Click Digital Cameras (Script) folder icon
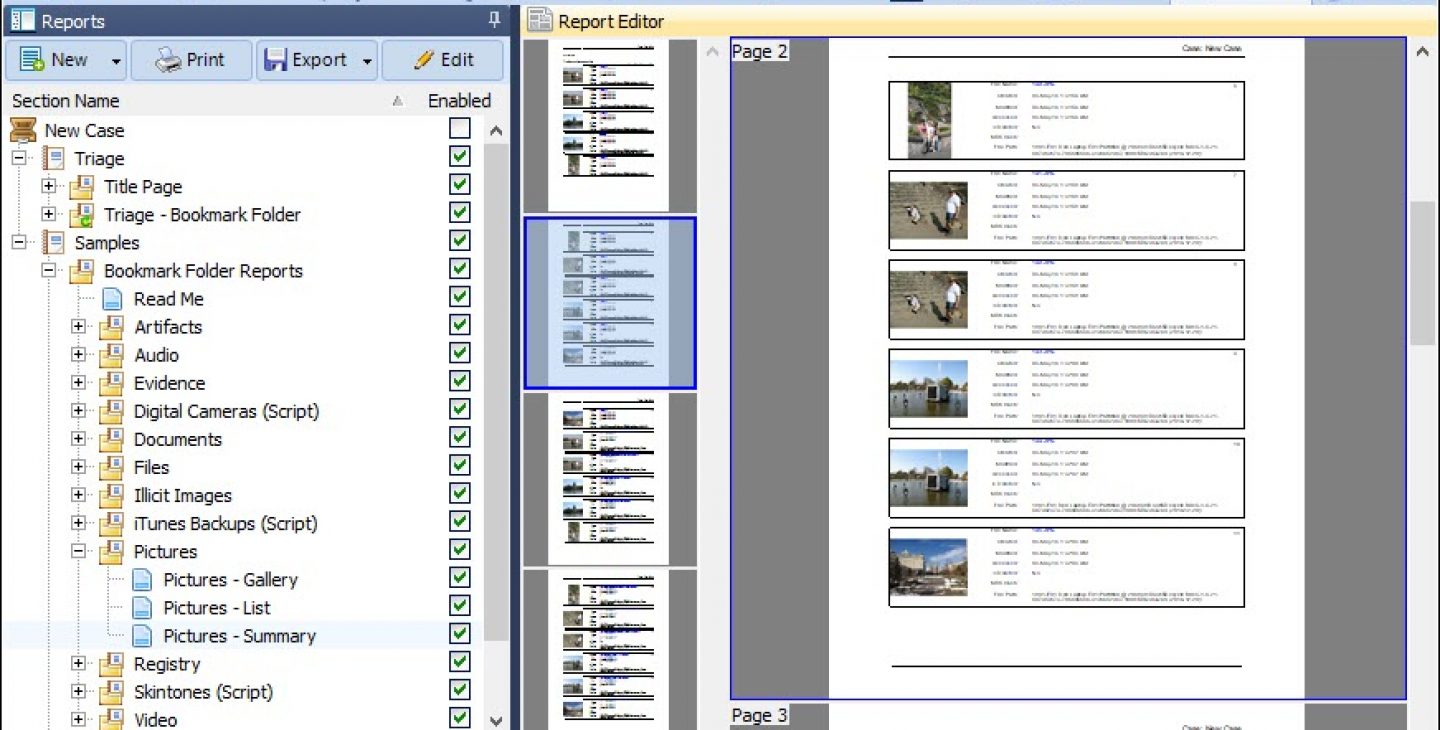The height and width of the screenshot is (730, 1440). [x=112, y=410]
